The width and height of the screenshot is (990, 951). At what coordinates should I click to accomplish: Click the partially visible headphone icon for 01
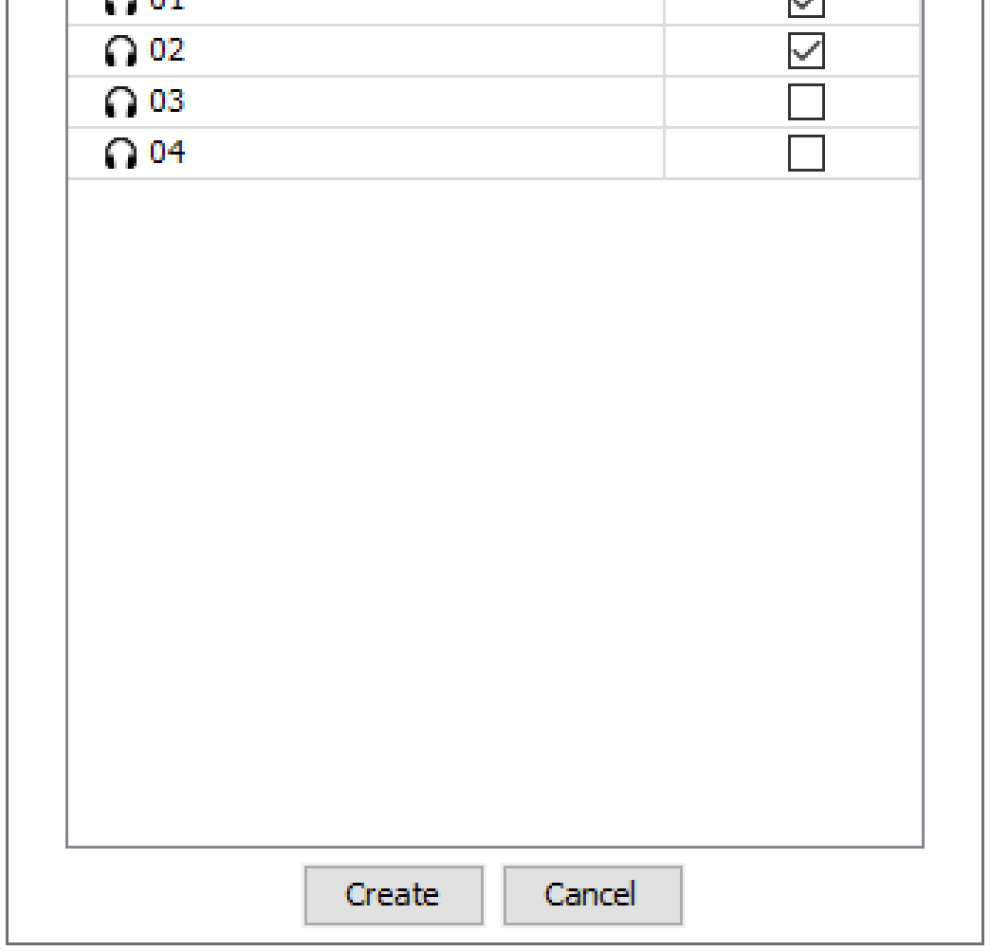[x=119, y=6]
